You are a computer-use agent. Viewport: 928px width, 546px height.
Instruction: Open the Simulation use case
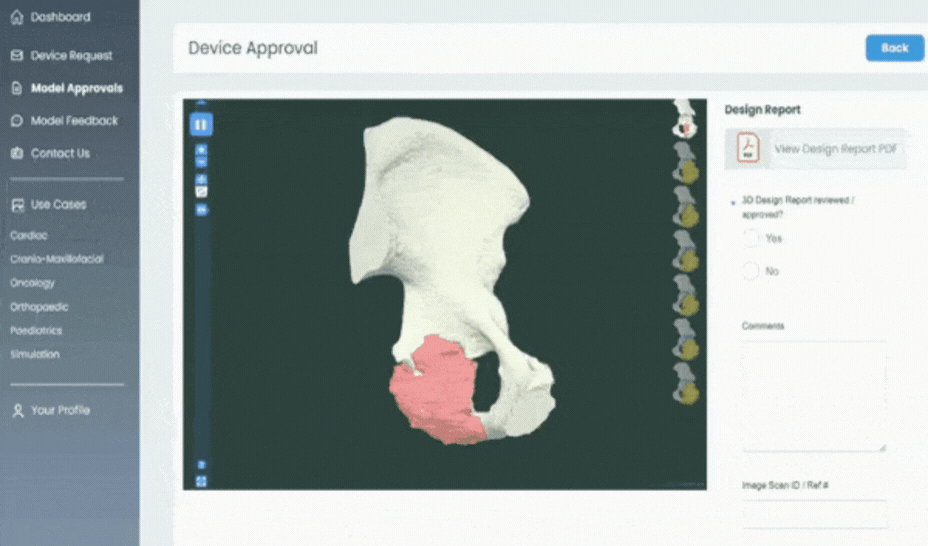(34, 354)
